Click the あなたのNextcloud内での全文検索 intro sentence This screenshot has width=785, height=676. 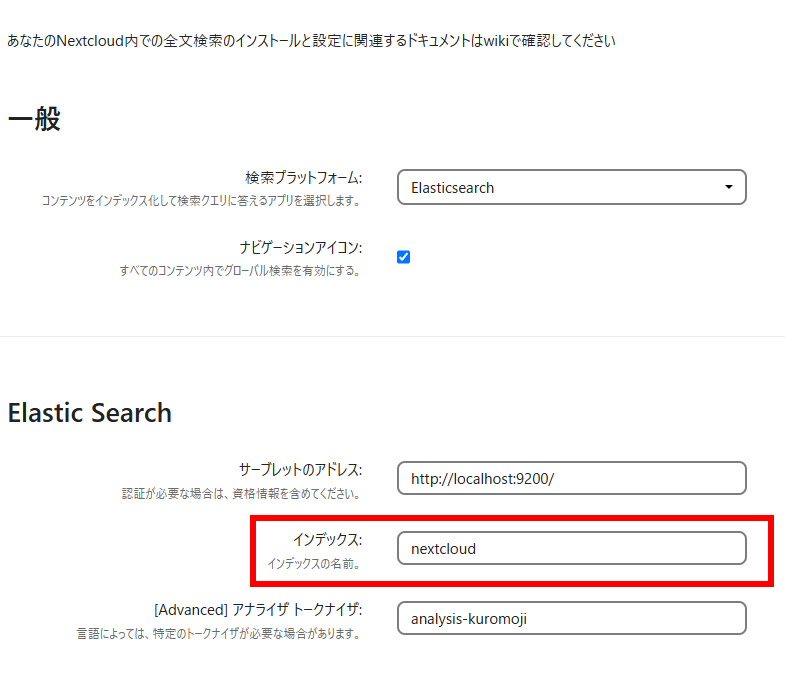[311, 41]
